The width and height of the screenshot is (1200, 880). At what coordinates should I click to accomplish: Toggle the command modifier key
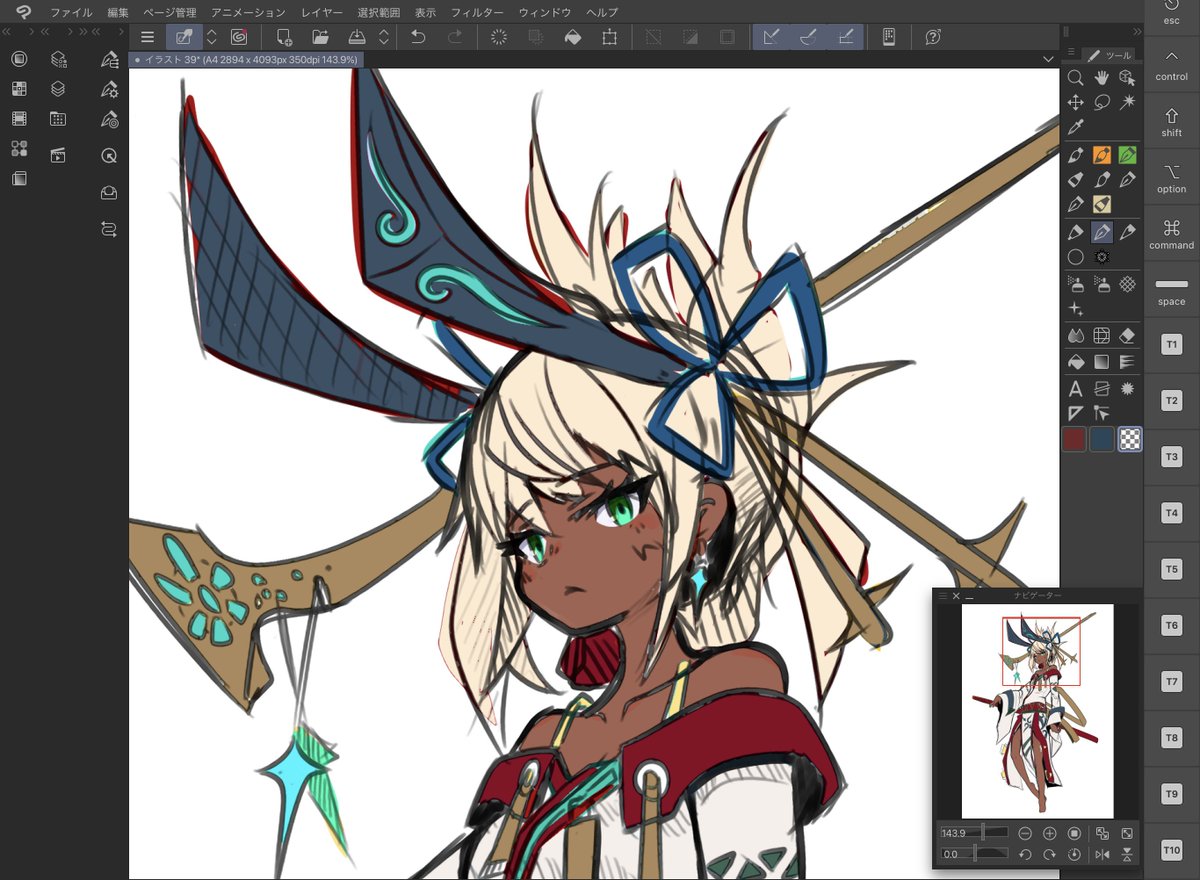coord(1171,234)
